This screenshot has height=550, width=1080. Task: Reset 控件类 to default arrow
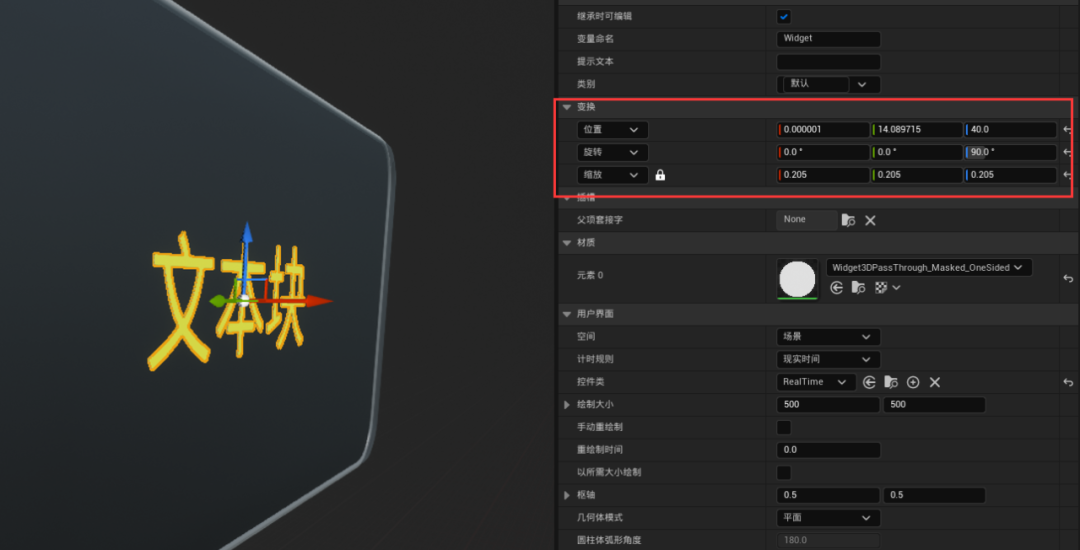pos(1068,382)
